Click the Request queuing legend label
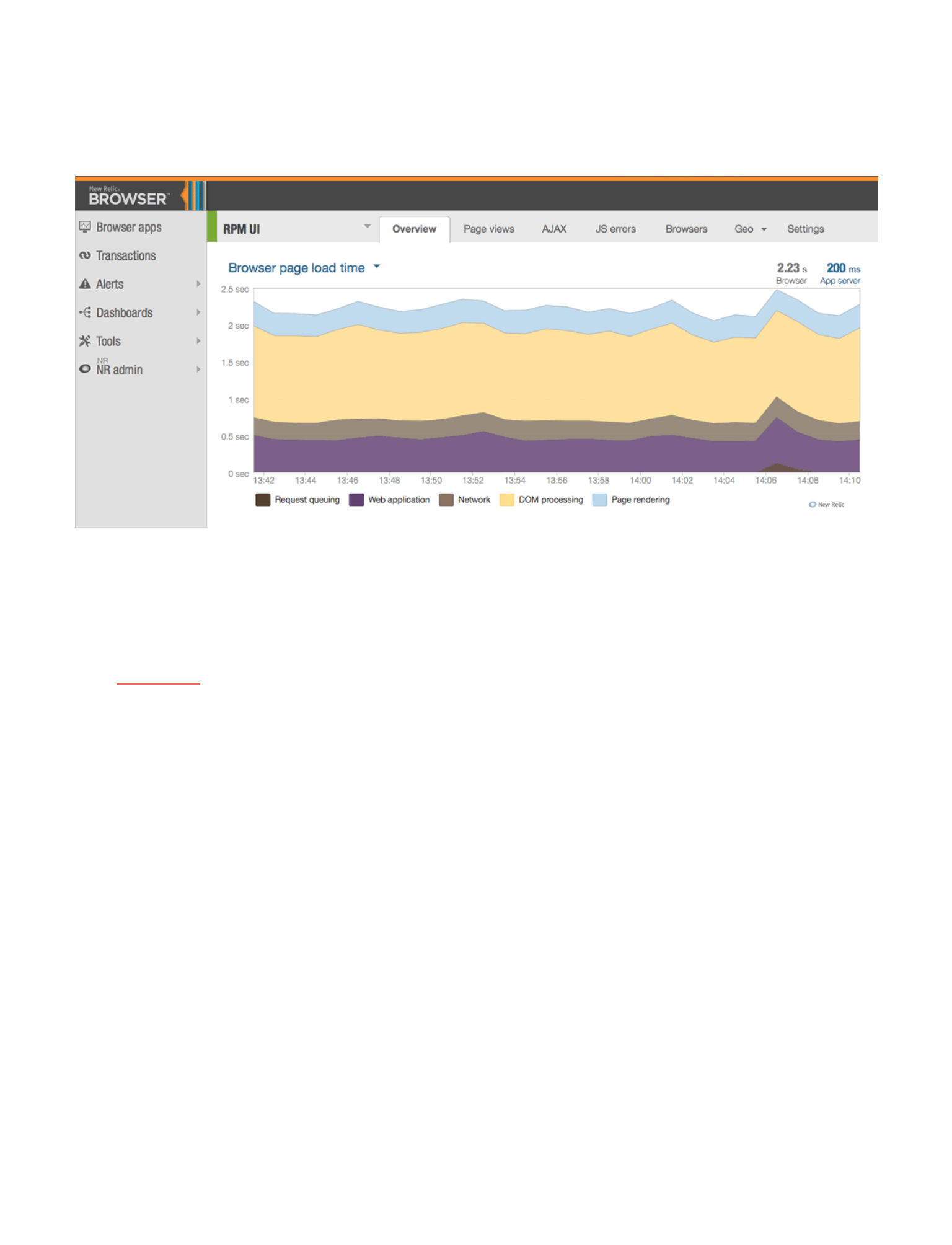 307,500
